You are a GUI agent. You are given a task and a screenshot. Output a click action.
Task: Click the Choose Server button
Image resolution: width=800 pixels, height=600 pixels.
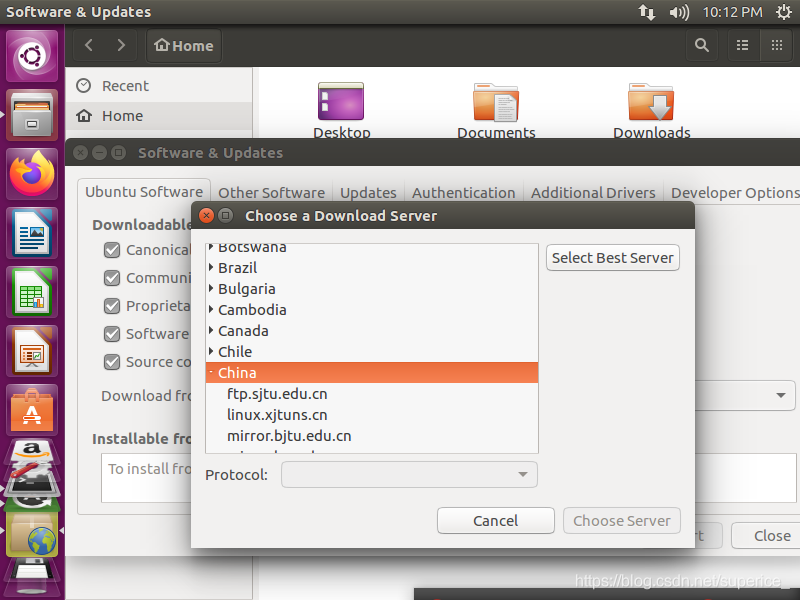coord(621,520)
